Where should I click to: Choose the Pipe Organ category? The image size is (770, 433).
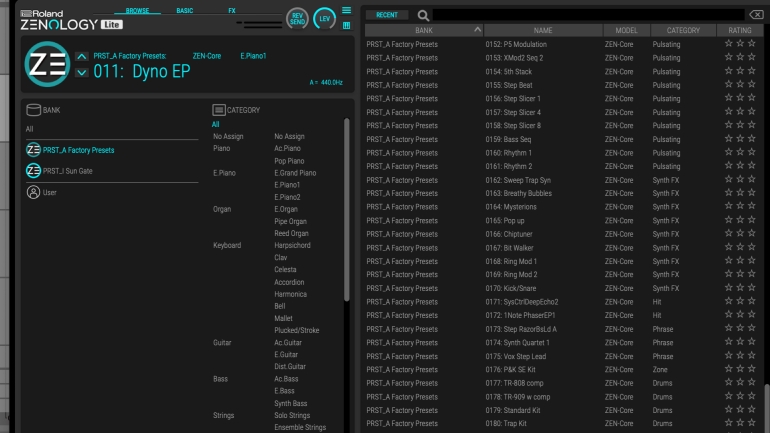tap(290, 221)
